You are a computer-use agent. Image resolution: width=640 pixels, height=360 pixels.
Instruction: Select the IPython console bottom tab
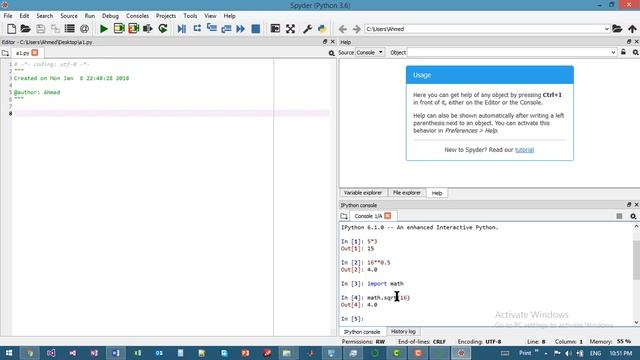click(x=362, y=332)
